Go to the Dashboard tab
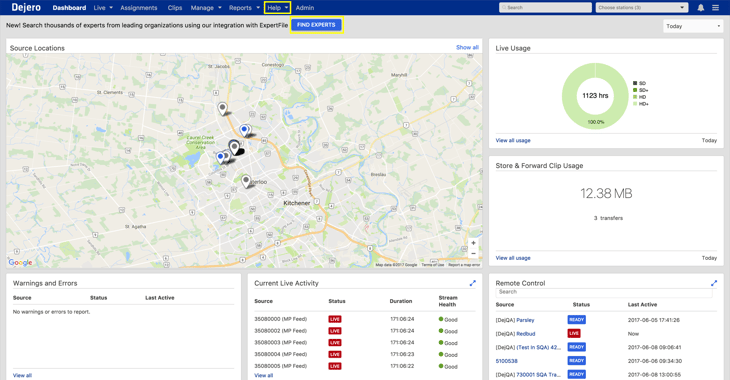Viewport: 730px width, 380px height. point(69,7)
